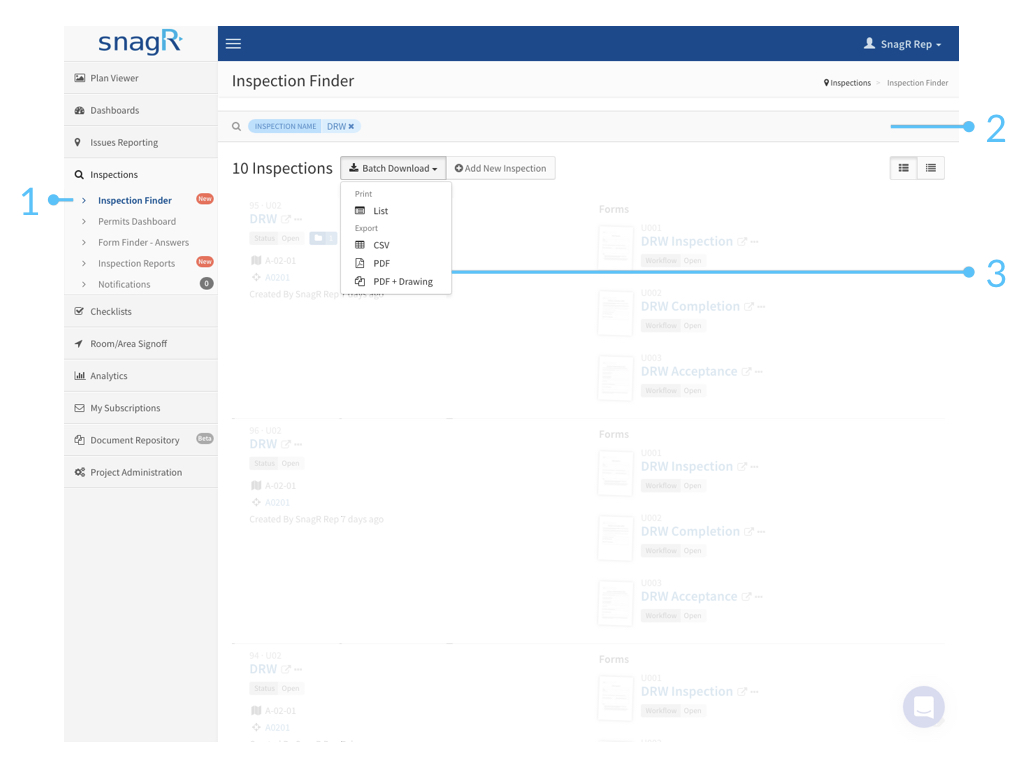
Task: Click the Checklists check icon
Action: [x=79, y=311]
